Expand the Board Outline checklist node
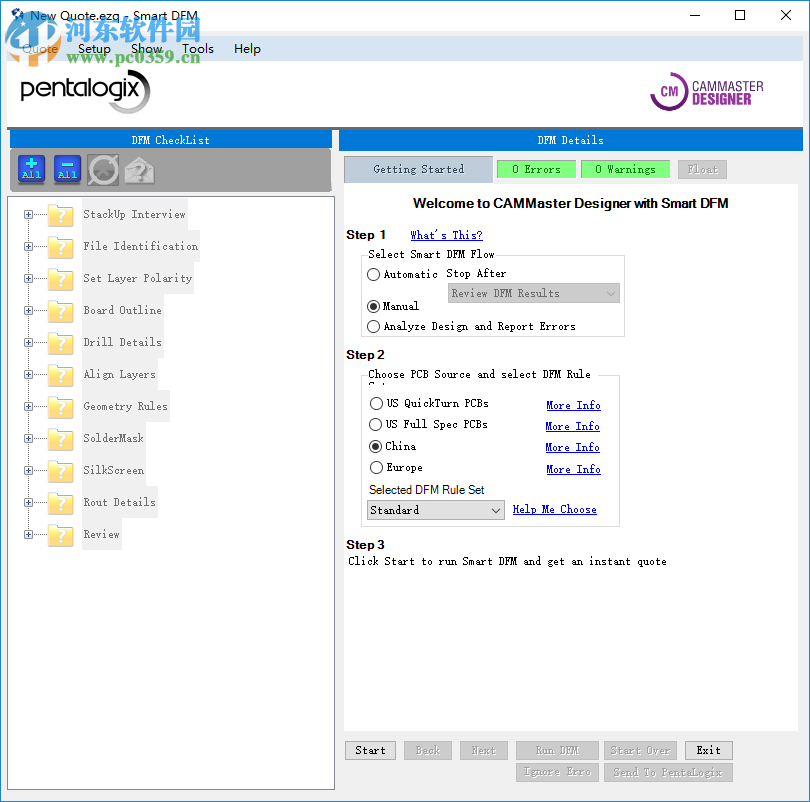Viewport: 810px width, 802px height. click(x=27, y=310)
